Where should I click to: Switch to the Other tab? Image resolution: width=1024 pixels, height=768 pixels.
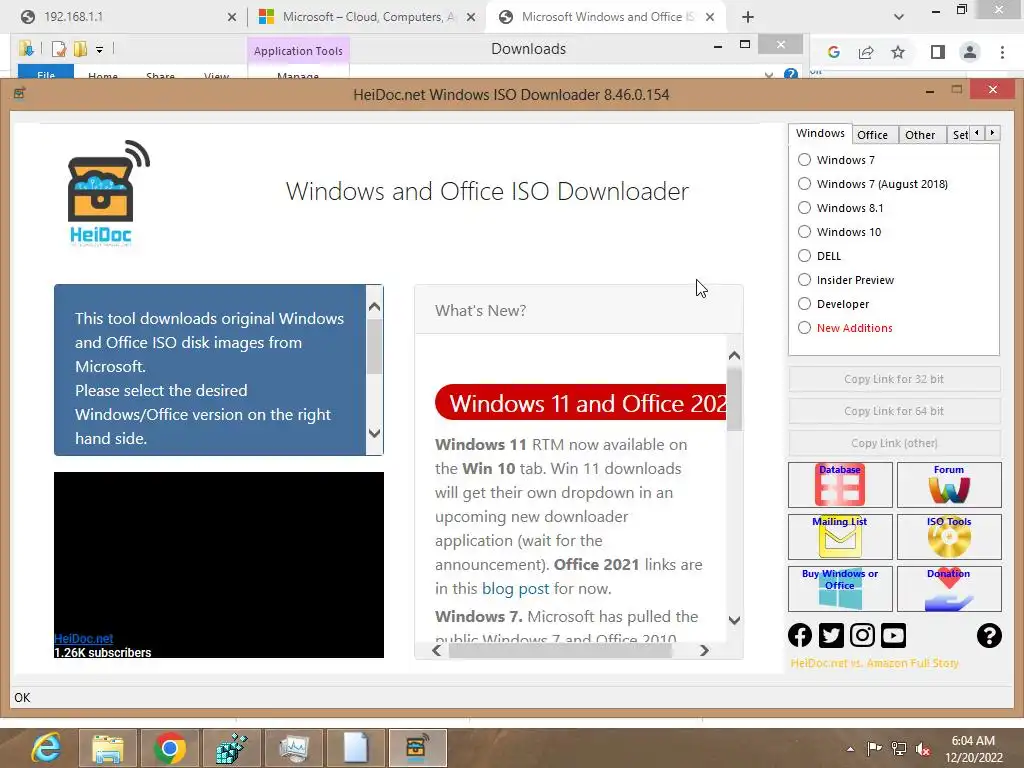[x=920, y=135]
